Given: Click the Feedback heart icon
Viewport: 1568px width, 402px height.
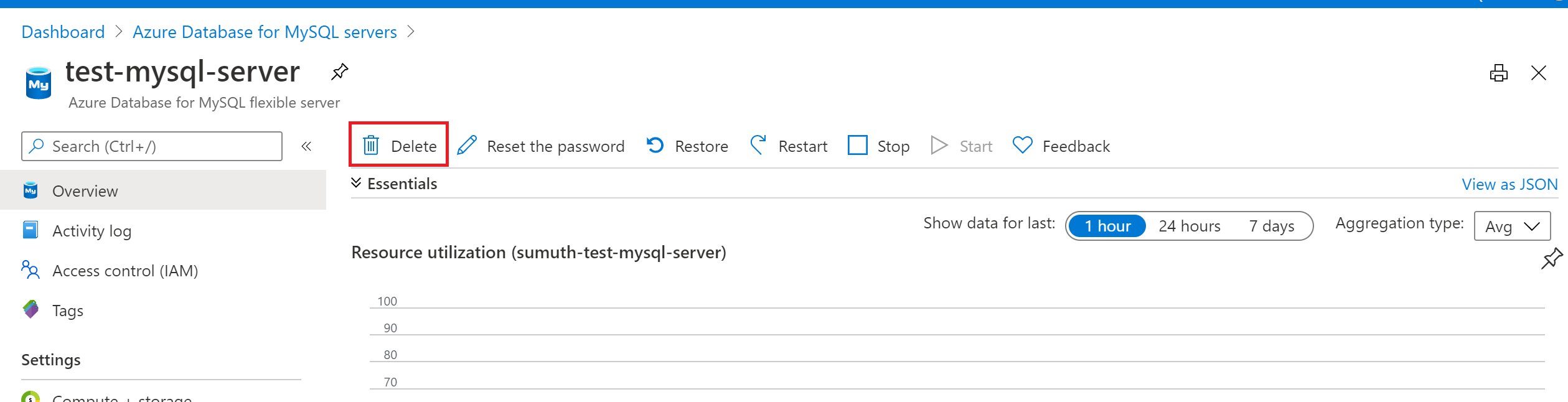Looking at the screenshot, I should pyautogui.click(x=1022, y=146).
